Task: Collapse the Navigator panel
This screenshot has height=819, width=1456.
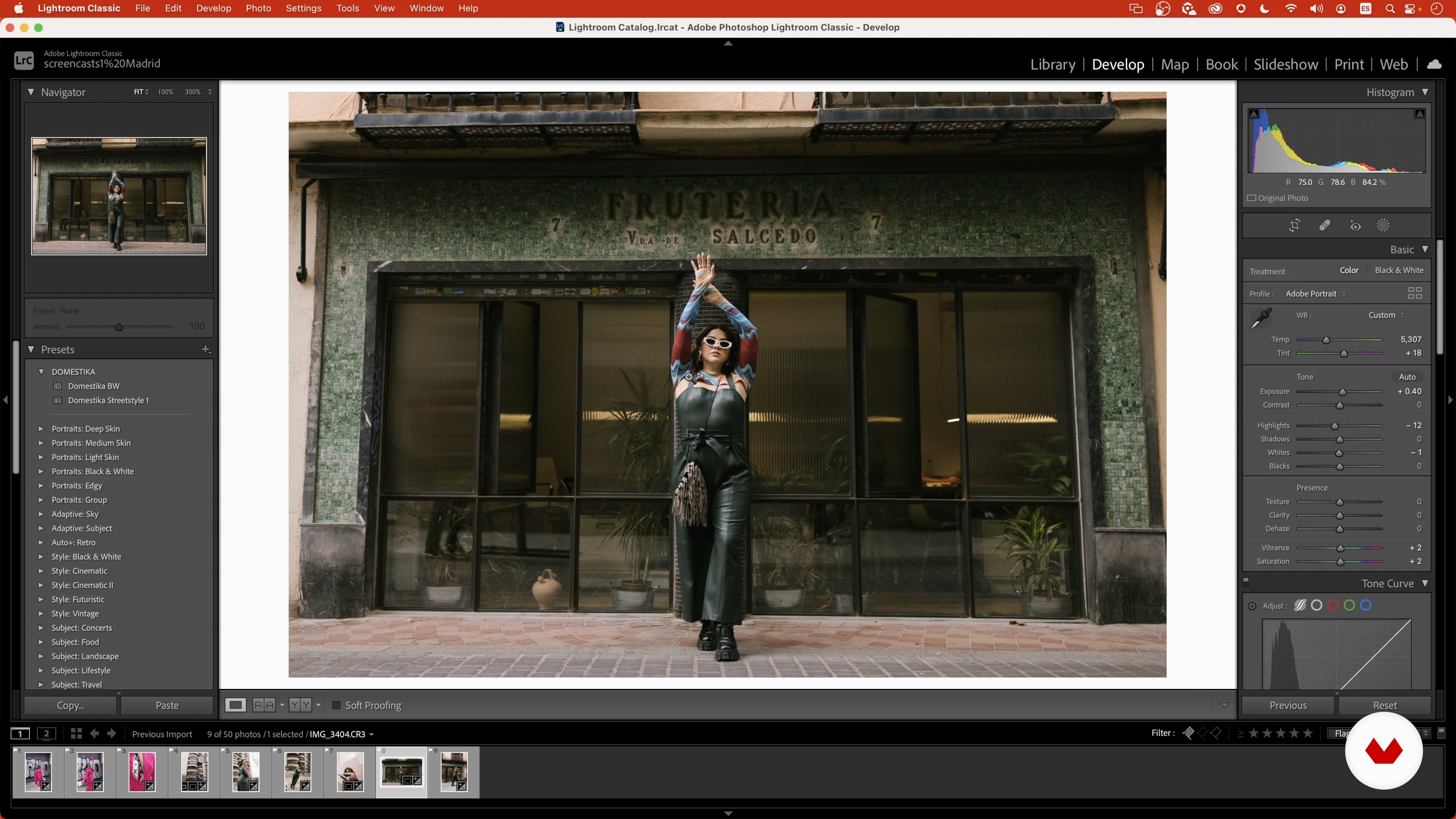Action: pyautogui.click(x=30, y=91)
